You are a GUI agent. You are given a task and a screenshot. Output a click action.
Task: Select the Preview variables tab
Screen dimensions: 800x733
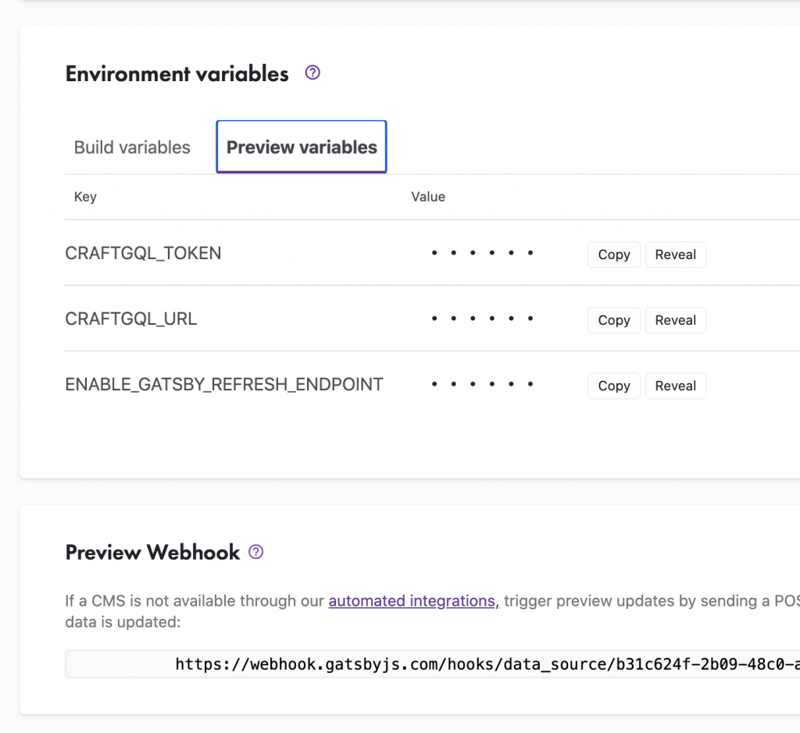pos(302,147)
